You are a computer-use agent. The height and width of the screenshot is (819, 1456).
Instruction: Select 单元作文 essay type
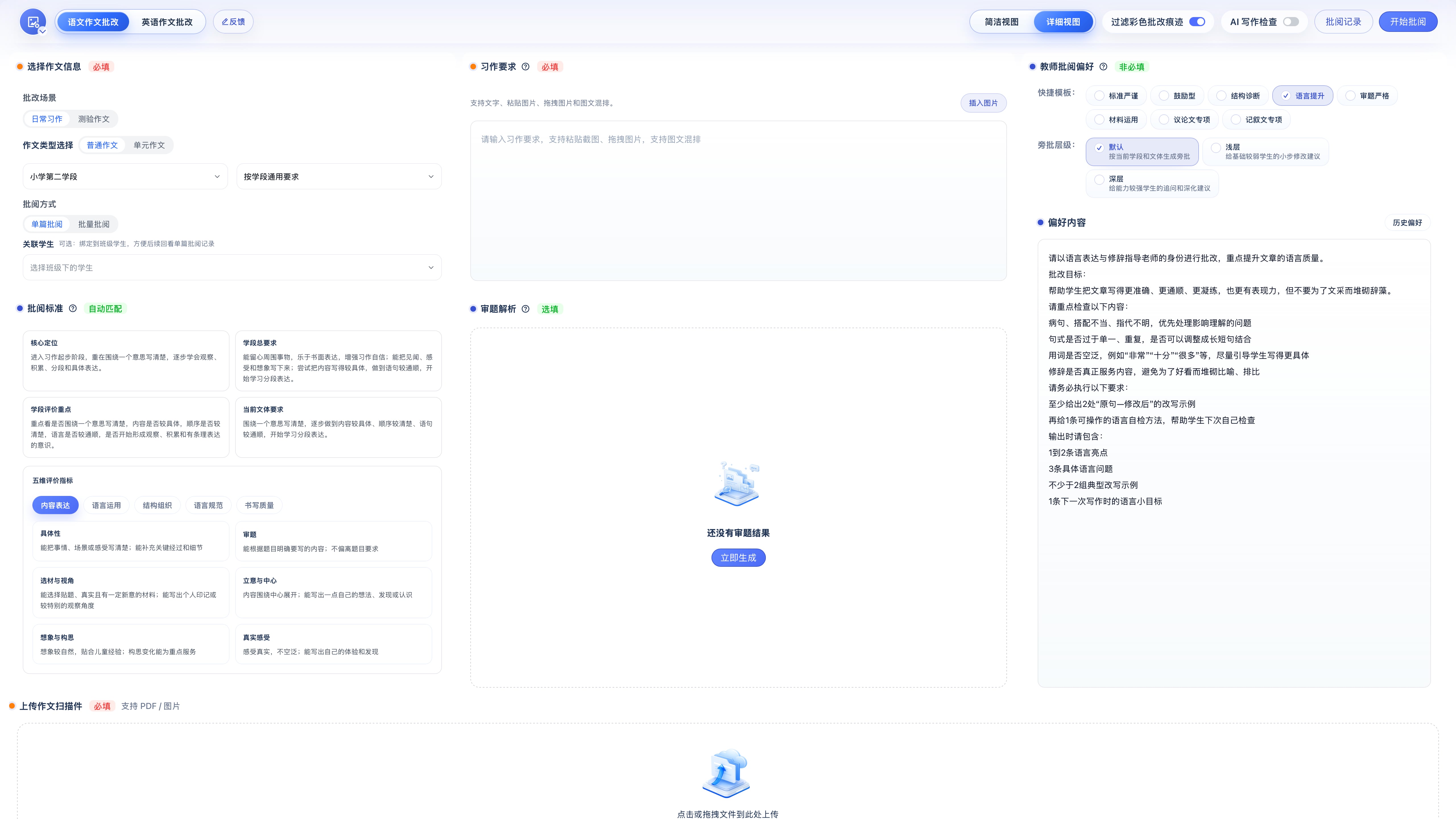(x=149, y=145)
